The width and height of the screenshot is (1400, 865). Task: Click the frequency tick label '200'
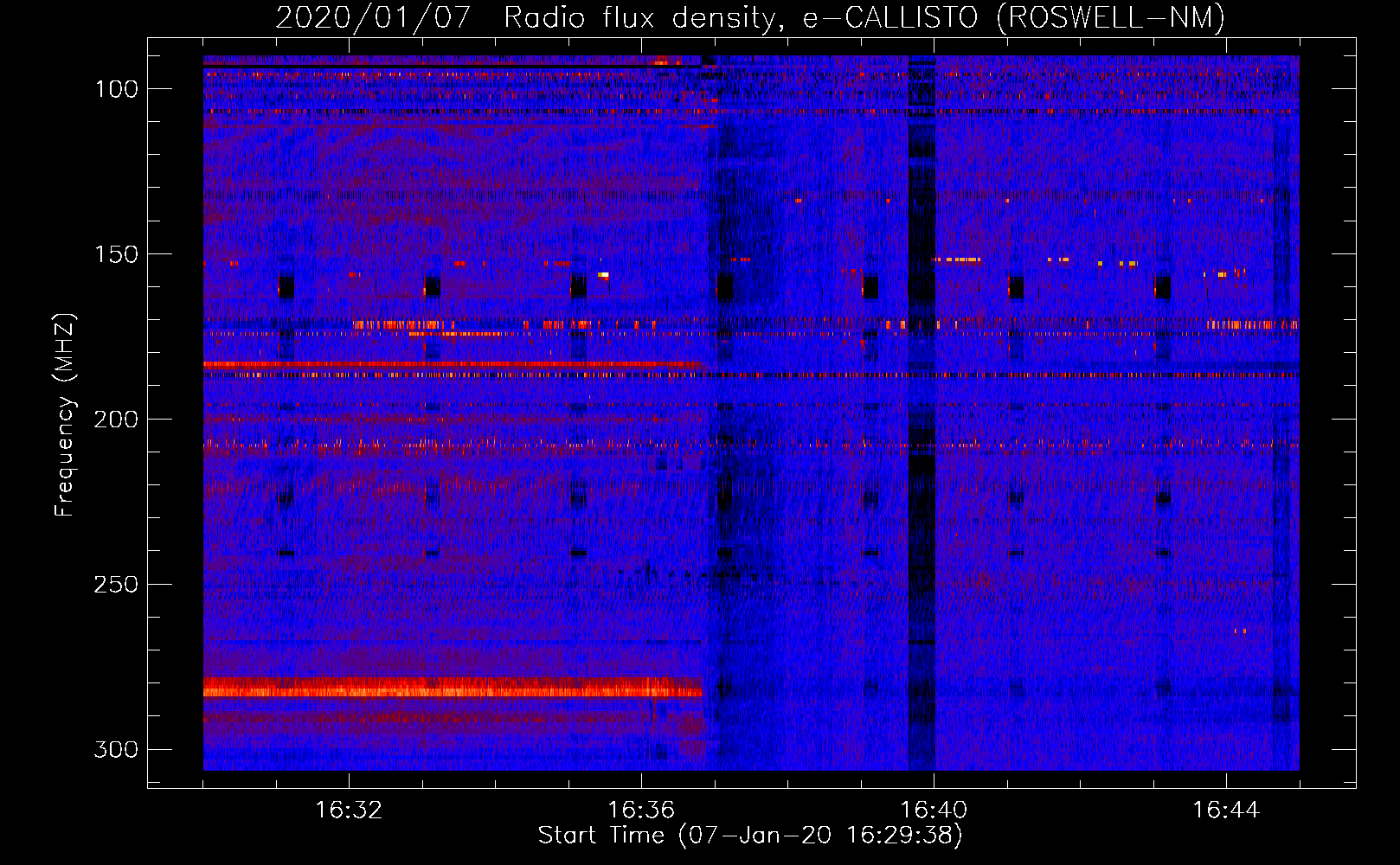point(117,420)
